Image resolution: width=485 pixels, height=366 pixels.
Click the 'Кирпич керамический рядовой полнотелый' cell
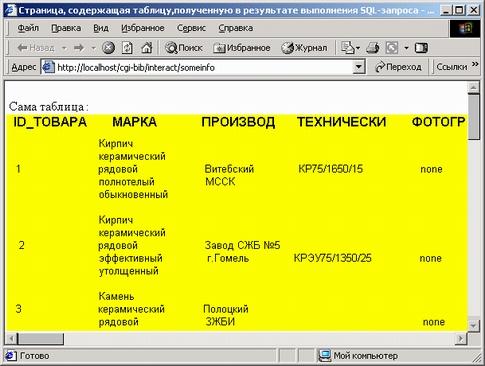tap(133, 169)
